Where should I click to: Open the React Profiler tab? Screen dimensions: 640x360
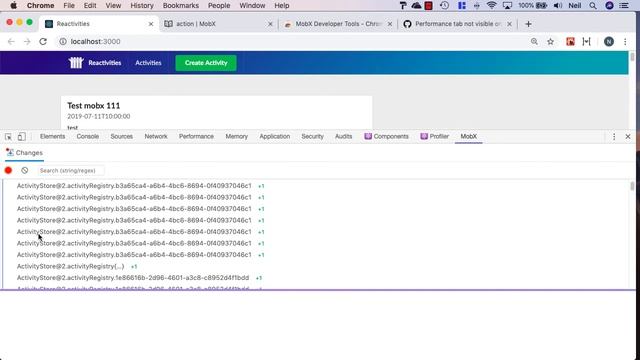(x=435, y=136)
